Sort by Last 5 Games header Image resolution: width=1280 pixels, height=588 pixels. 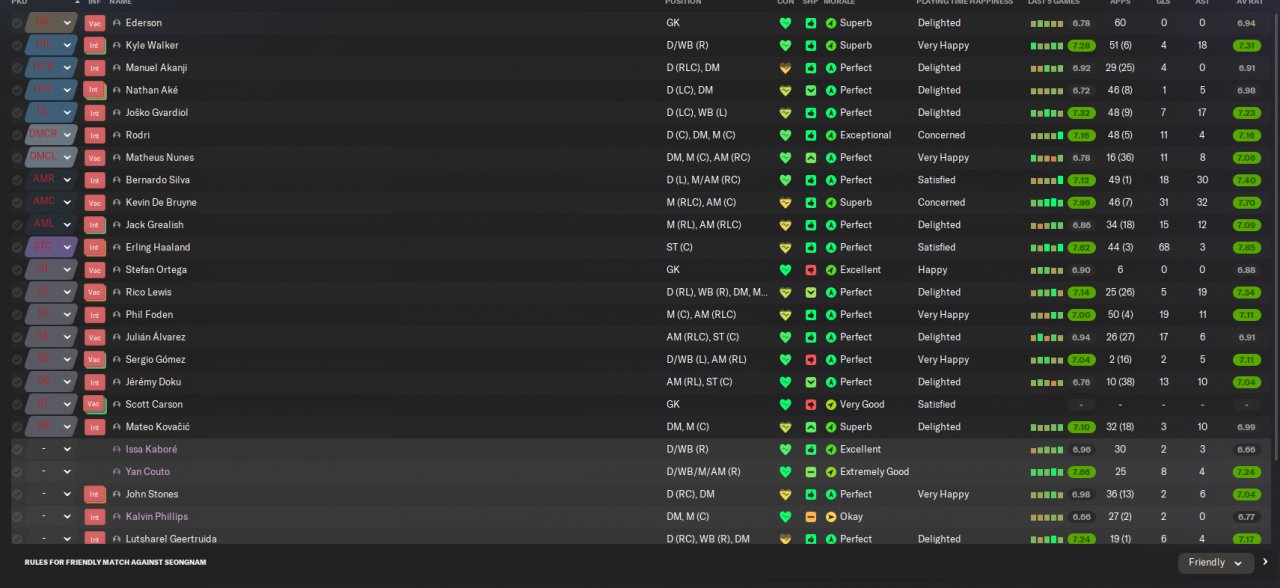(1053, 3)
